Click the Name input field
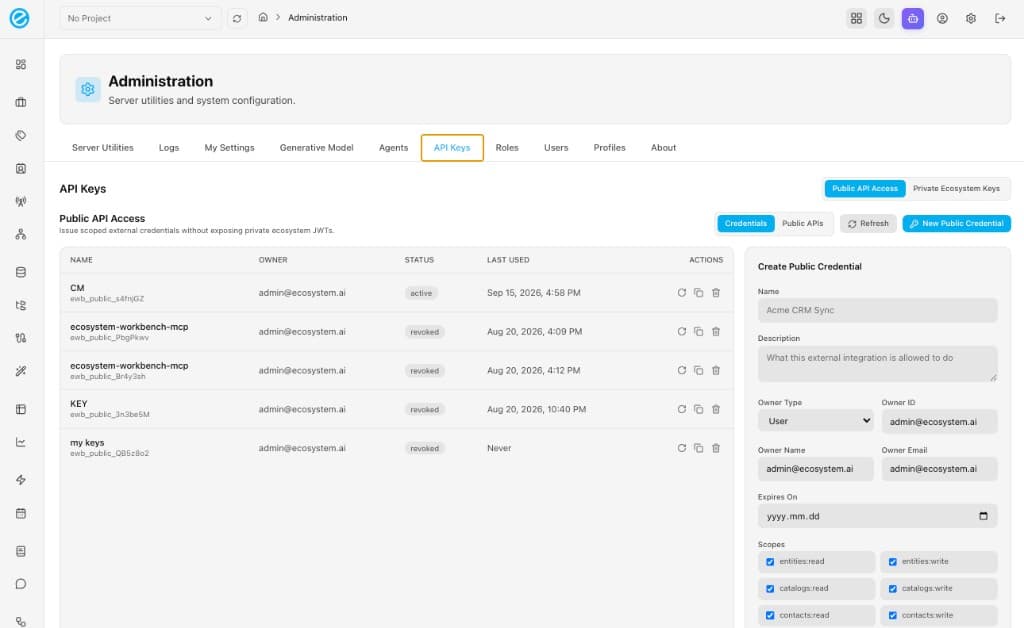Screen dimensions: 1024x628 pos(877,310)
